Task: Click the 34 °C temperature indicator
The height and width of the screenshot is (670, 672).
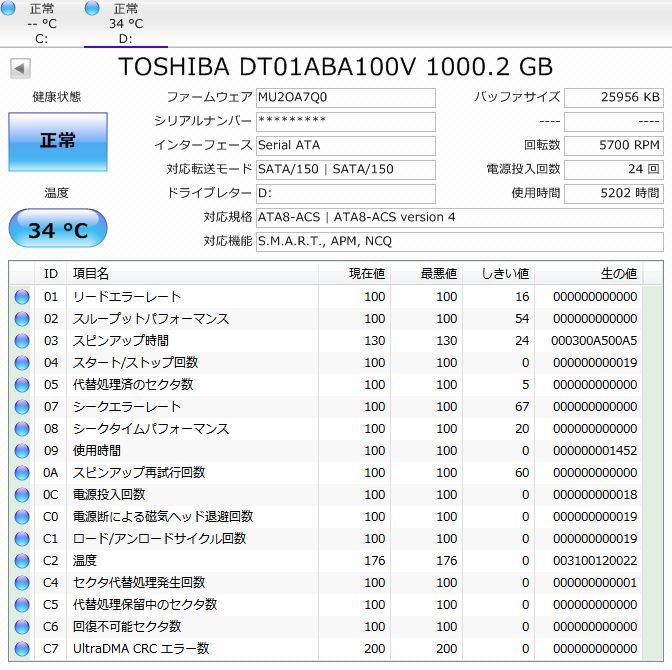Action: 57,230
